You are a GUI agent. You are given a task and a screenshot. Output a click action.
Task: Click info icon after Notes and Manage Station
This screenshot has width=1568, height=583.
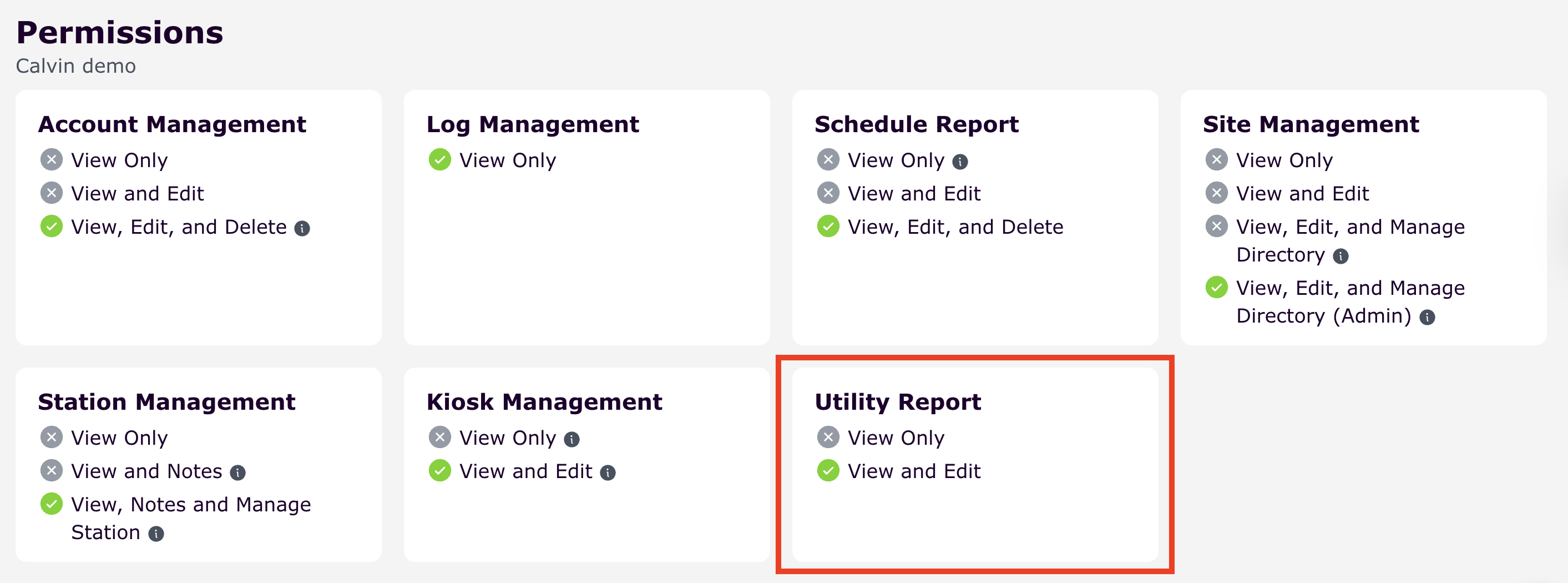click(156, 534)
